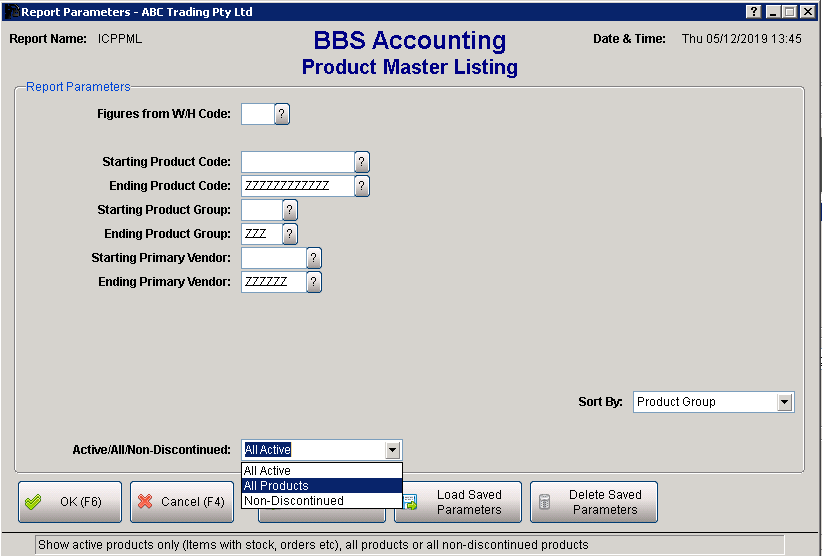Click lookup button for Ending Product Group

point(290,234)
